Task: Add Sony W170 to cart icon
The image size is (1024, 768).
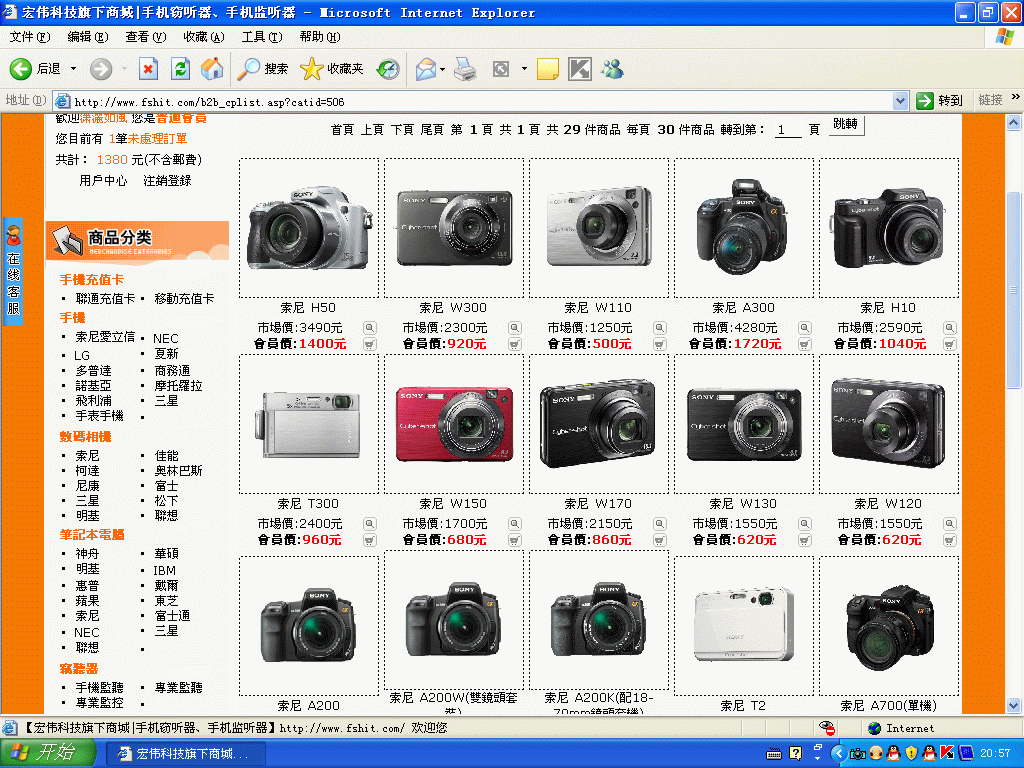Action: coord(659,540)
